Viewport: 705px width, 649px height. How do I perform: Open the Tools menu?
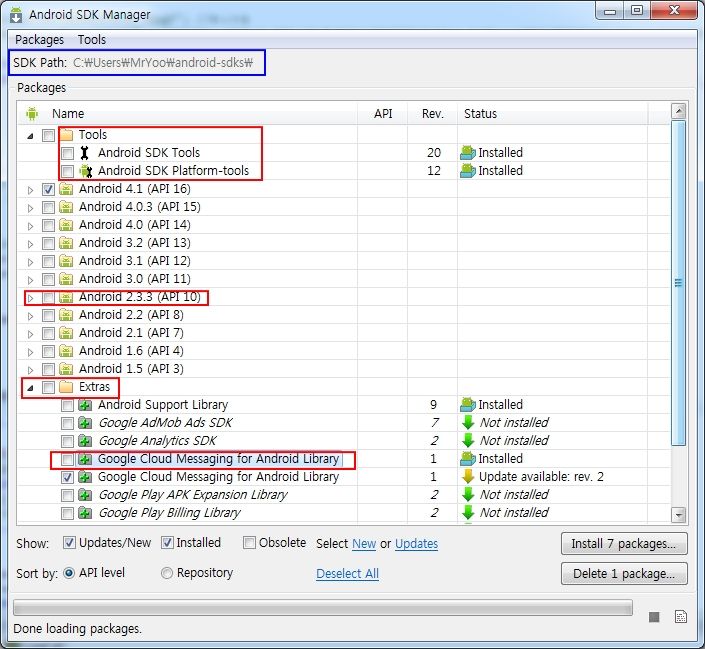pyautogui.click(x=92, y=40)
